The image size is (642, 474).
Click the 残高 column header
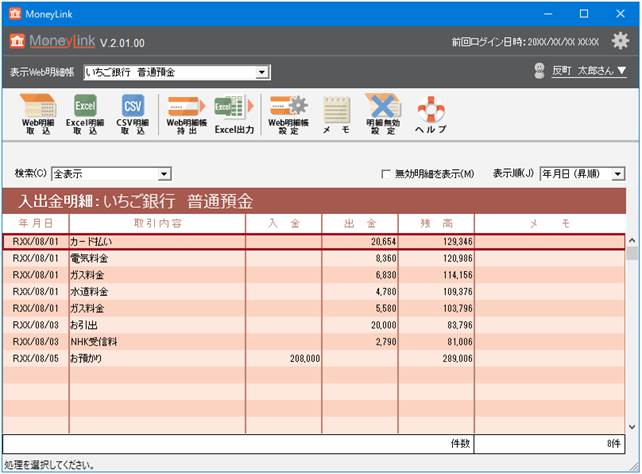pos(436,223)
